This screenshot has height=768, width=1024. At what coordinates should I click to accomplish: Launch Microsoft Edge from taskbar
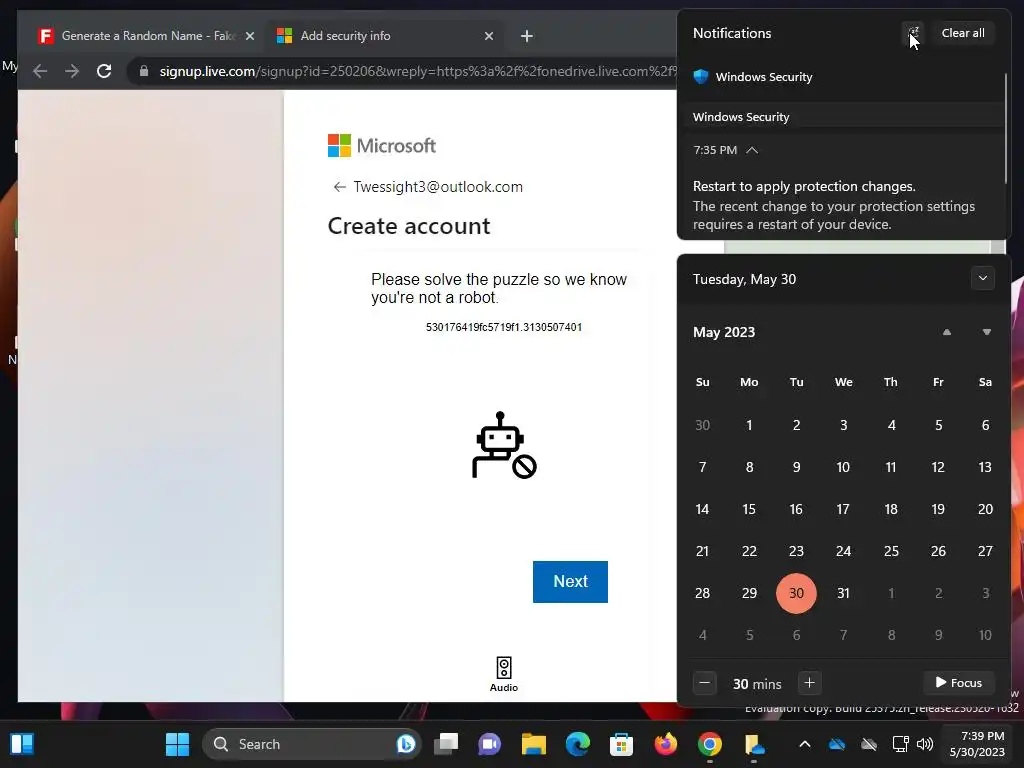(x=577, y=744)
